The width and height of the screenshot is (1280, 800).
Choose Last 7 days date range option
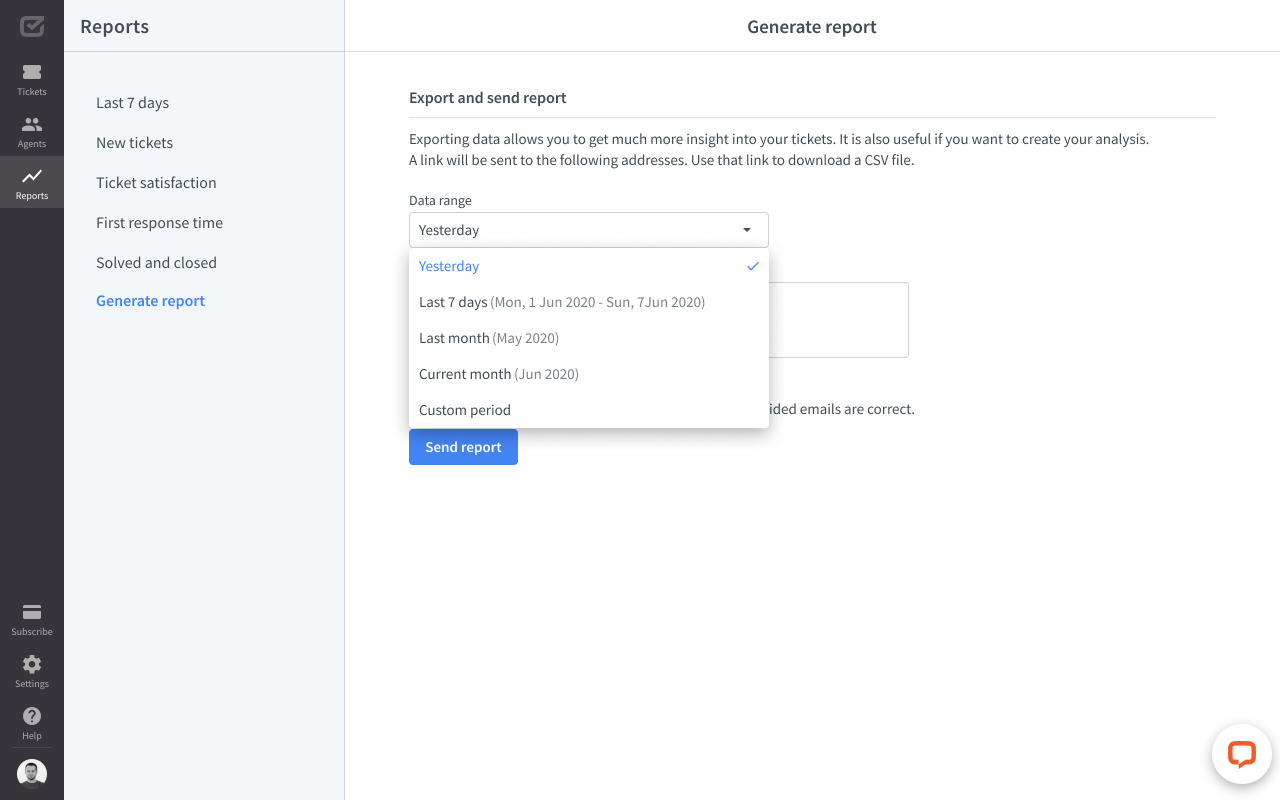tap(589, 302)
